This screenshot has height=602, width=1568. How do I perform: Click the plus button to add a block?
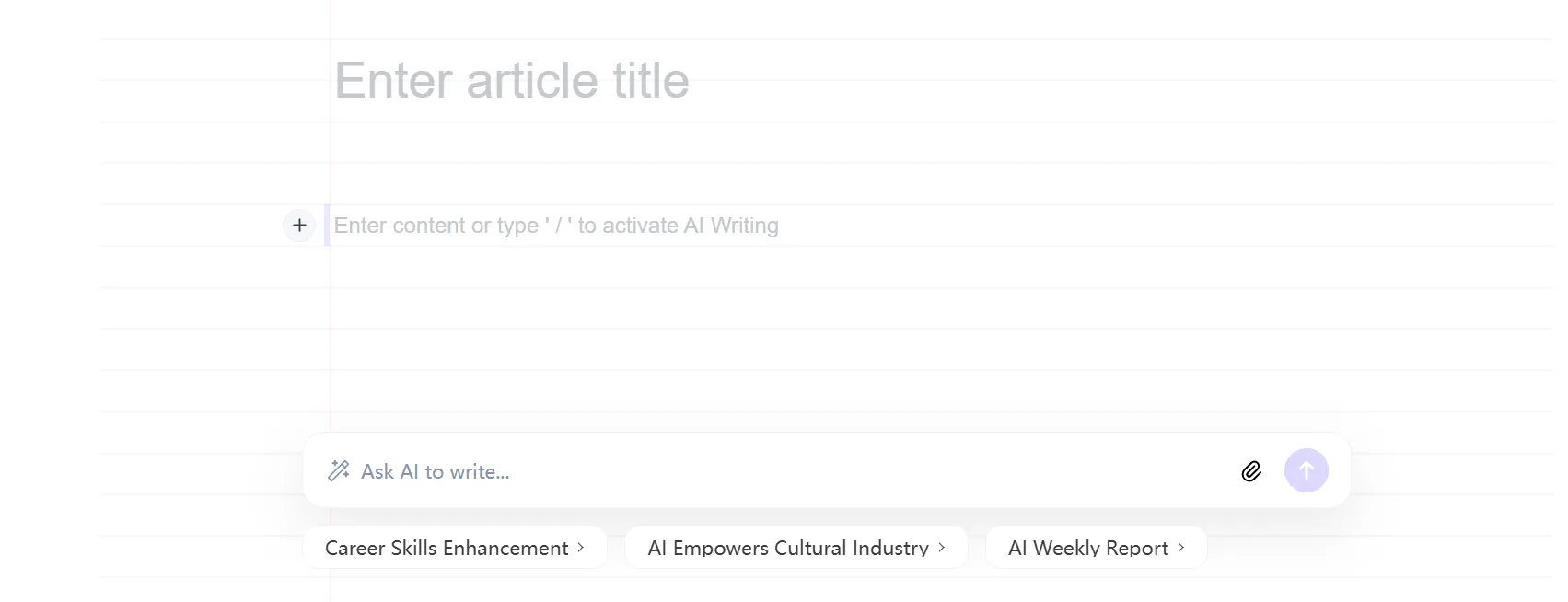click(299, 226)
